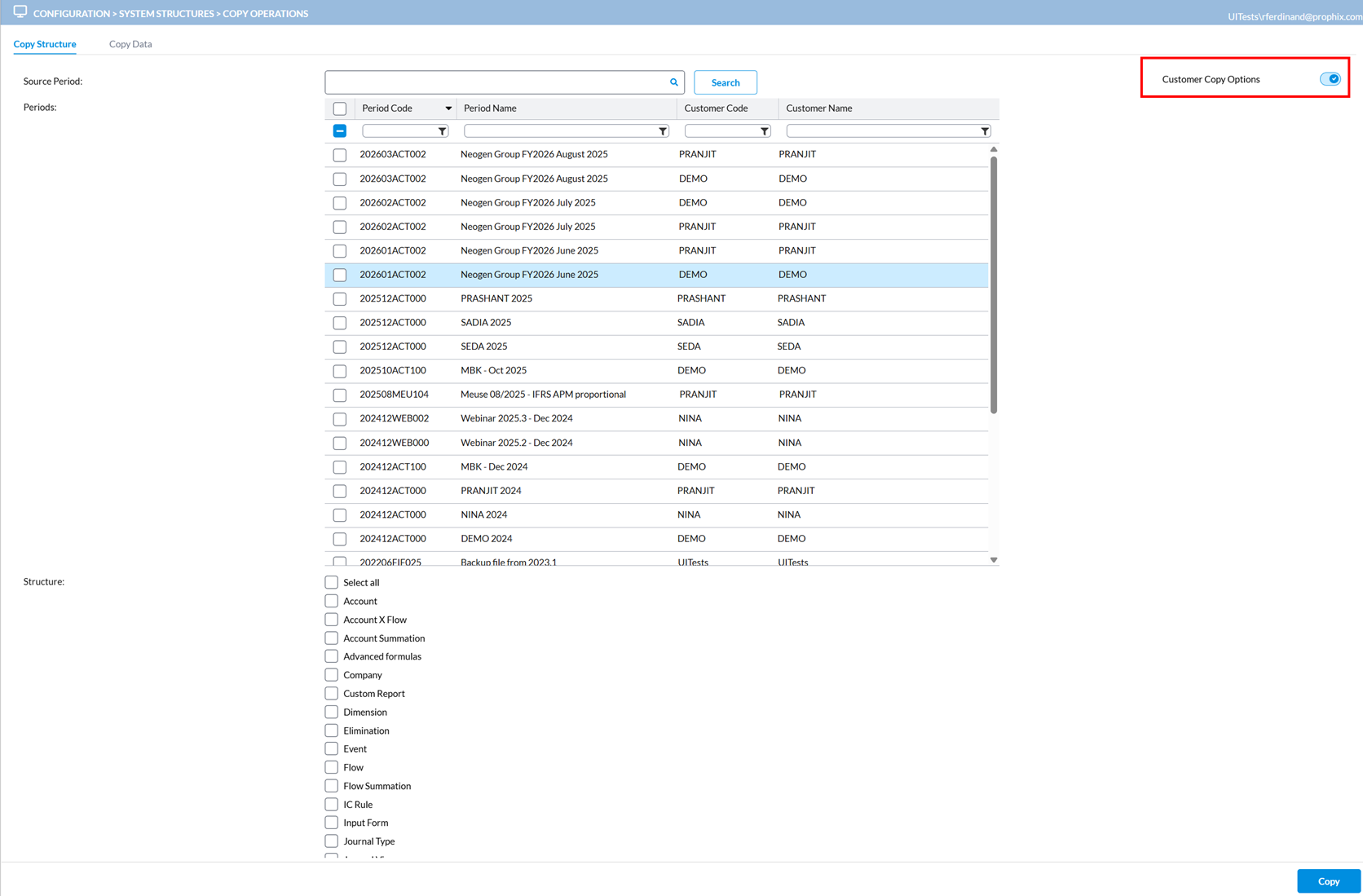Open the Period Code filter icon

[442, 131]
